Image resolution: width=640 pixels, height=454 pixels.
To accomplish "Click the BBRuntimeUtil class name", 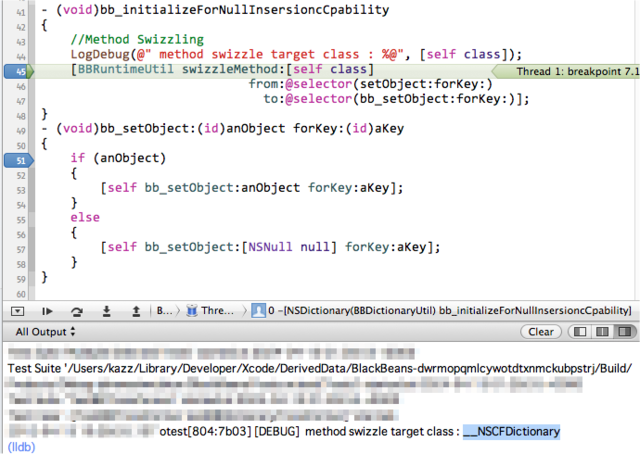I will pos(126,69).
